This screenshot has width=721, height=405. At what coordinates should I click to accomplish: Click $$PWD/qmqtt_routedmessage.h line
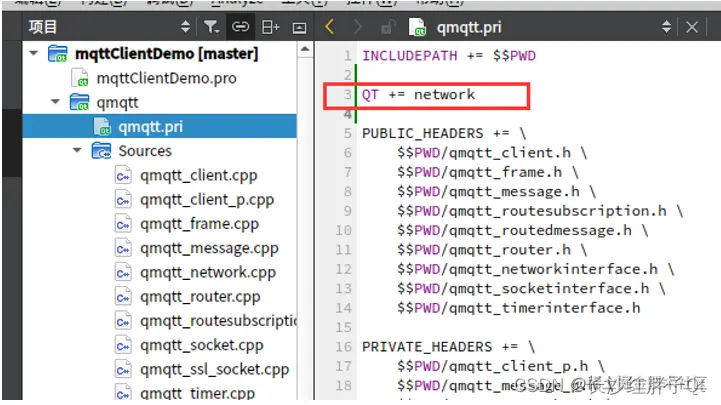click(523, 230)
